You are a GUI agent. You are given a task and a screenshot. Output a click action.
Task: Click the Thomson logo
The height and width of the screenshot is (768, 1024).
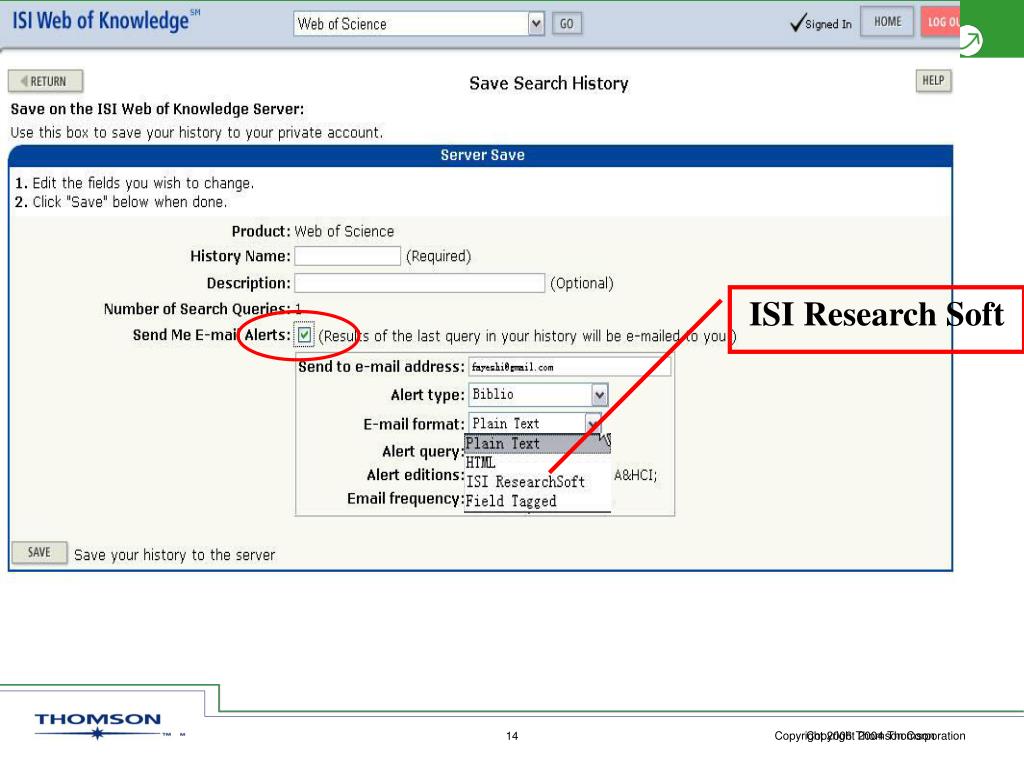pos(98,725)
